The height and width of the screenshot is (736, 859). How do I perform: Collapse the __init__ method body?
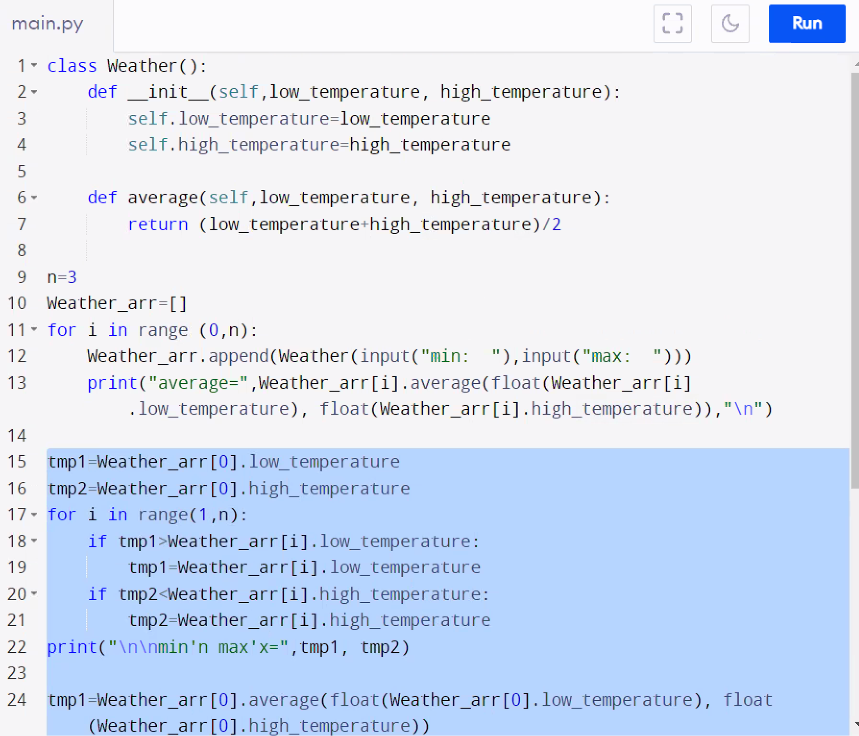[x=31, y=91]
